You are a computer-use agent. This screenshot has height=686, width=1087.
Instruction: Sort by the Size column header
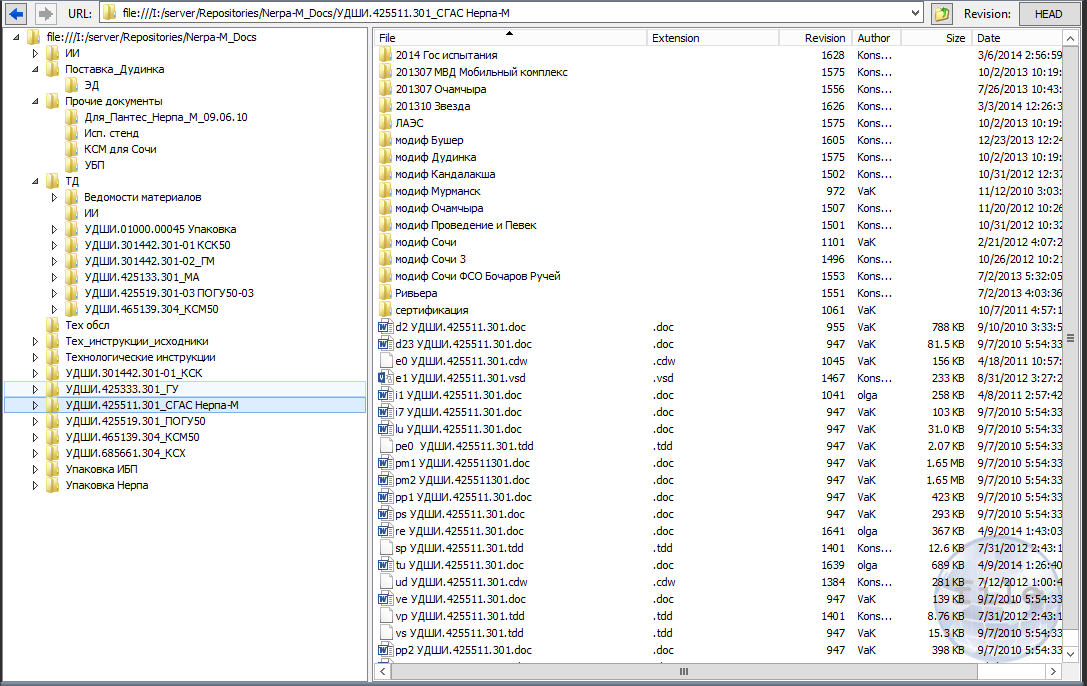click(936, 38)
